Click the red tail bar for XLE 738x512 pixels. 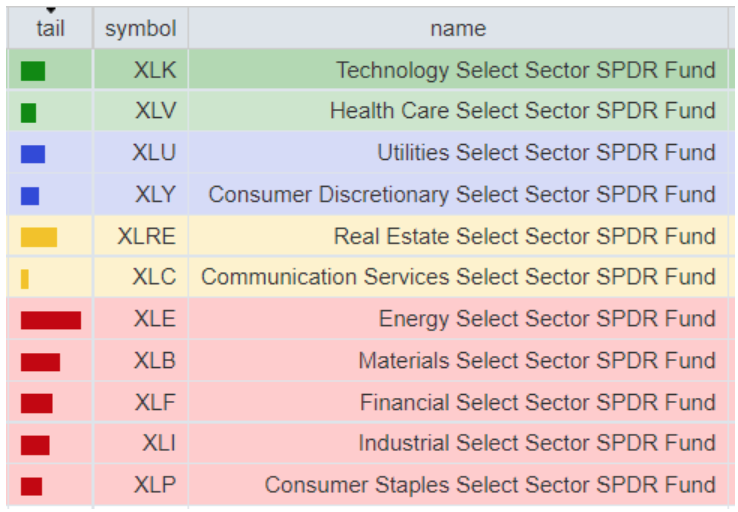(50, 320)
